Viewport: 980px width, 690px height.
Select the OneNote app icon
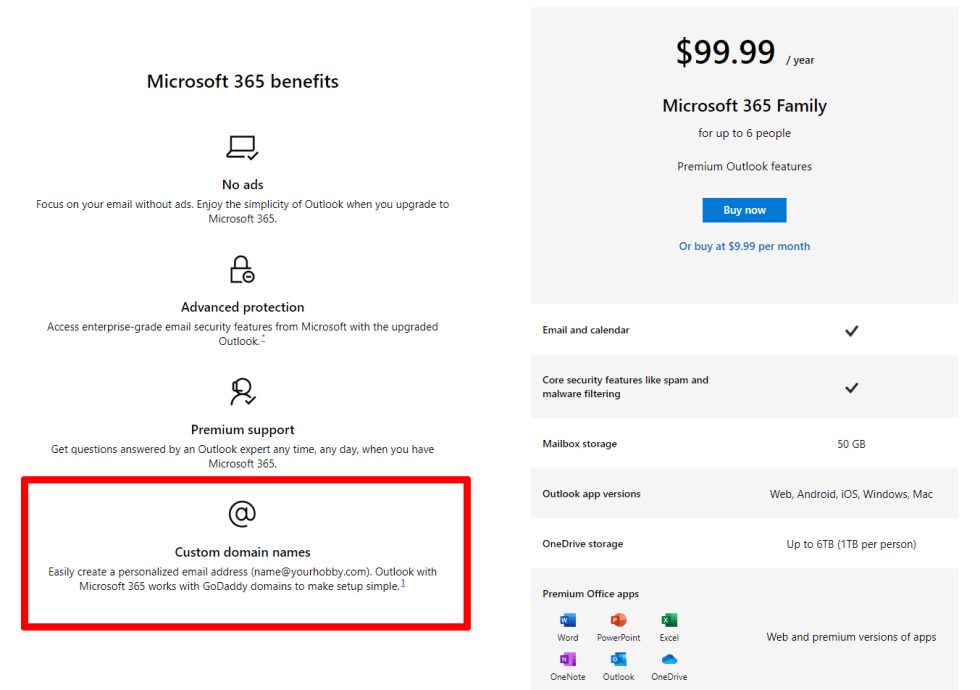pyautogui.click(x=568, y=659)
